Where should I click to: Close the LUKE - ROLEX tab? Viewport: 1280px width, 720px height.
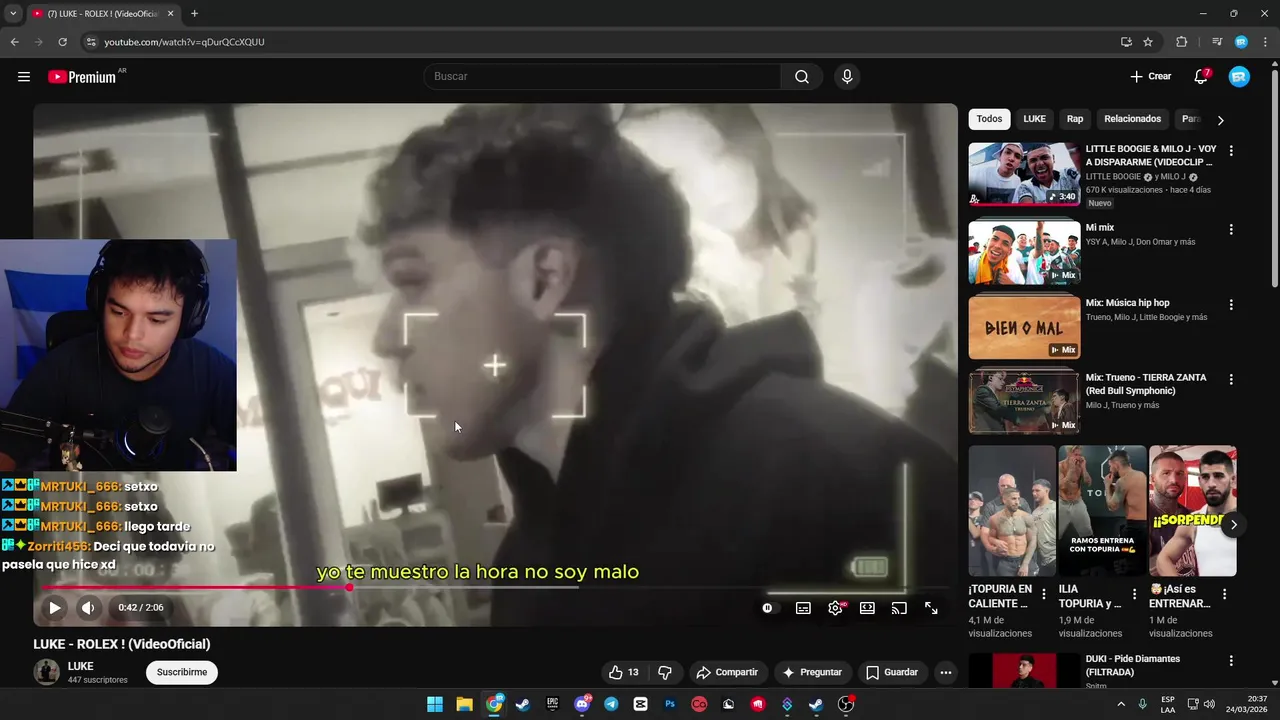click(x=171, y=14)
